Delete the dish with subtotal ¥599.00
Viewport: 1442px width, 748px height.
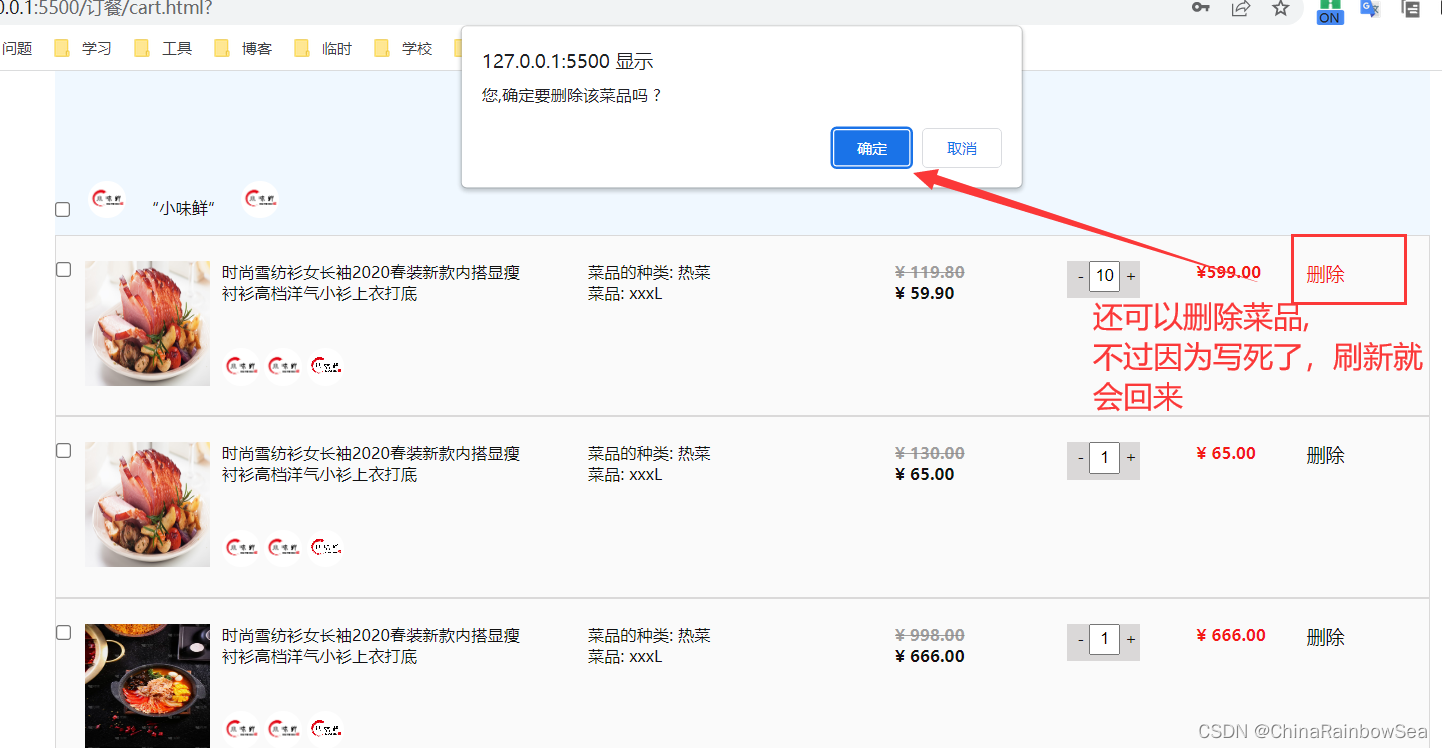tap(1325, 274)
